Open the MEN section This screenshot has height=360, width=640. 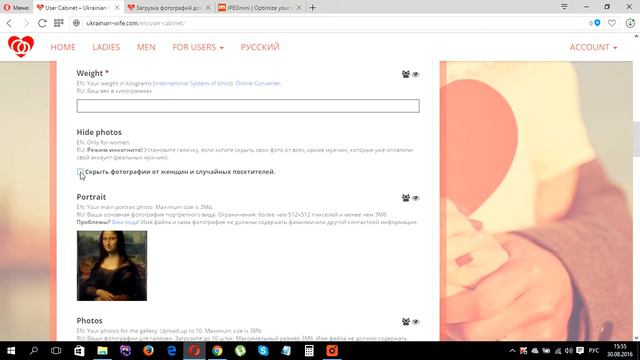(x=146, y=47)
